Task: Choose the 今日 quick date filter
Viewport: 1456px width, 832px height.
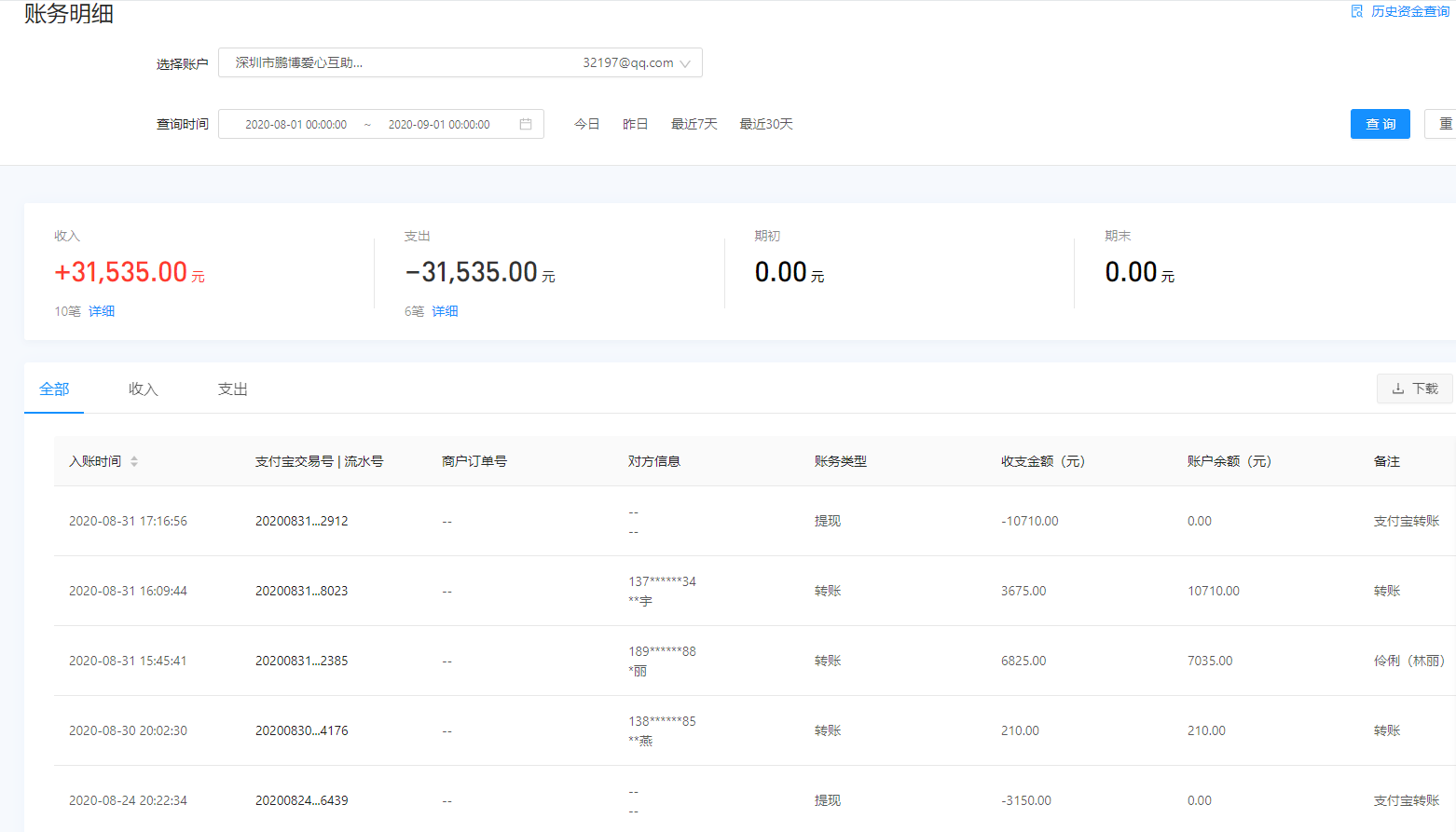Action: (586, 124)
